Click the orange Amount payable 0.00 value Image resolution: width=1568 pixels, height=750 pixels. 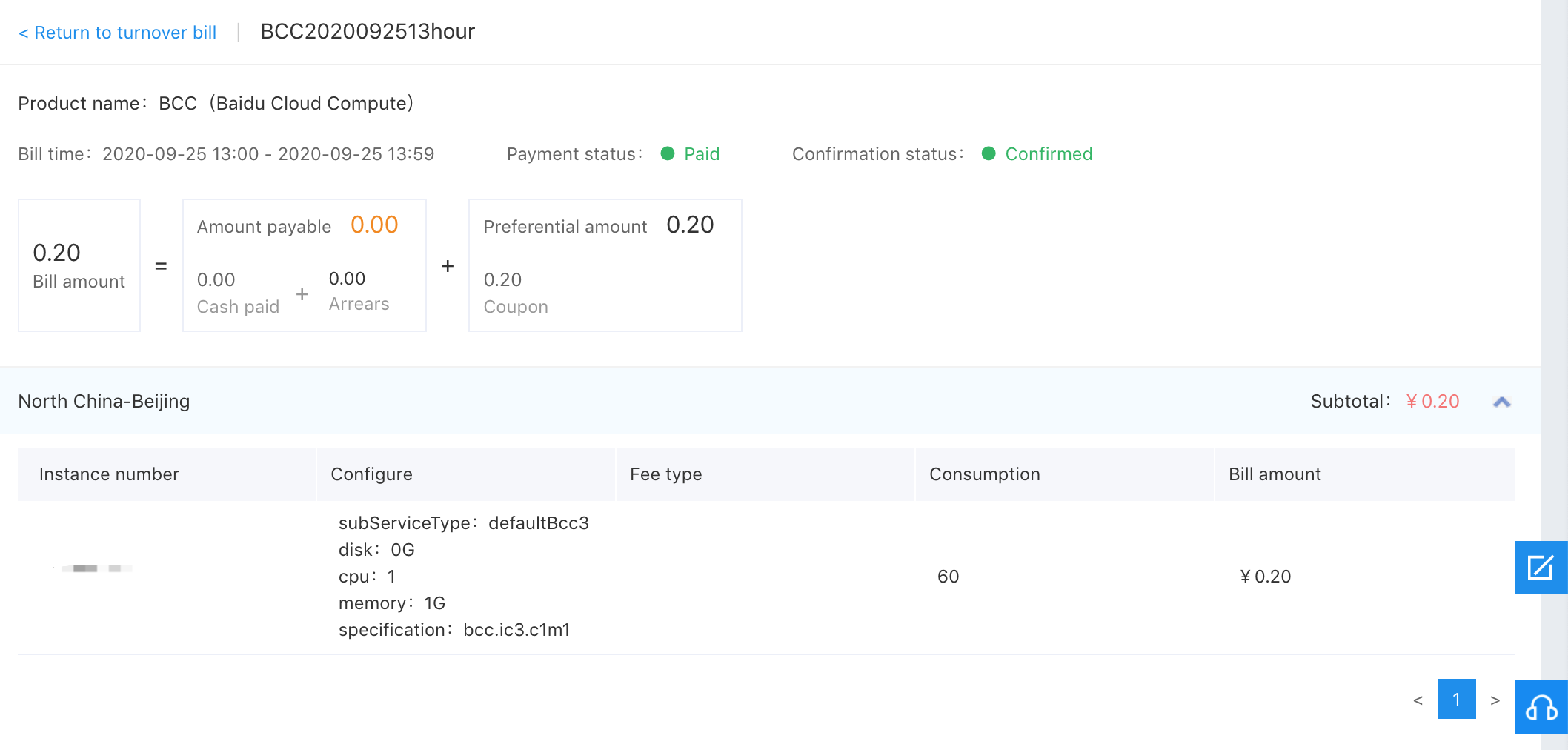374,225
